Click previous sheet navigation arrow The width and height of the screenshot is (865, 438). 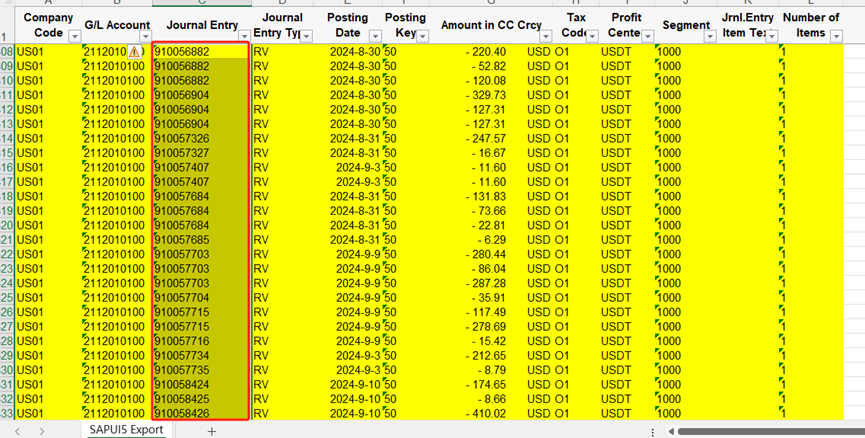pos(15,430)
